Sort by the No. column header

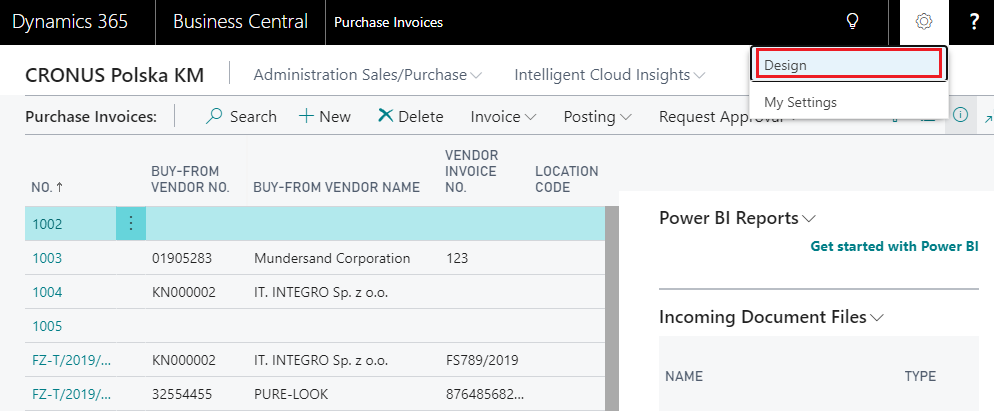pos(47,188)
